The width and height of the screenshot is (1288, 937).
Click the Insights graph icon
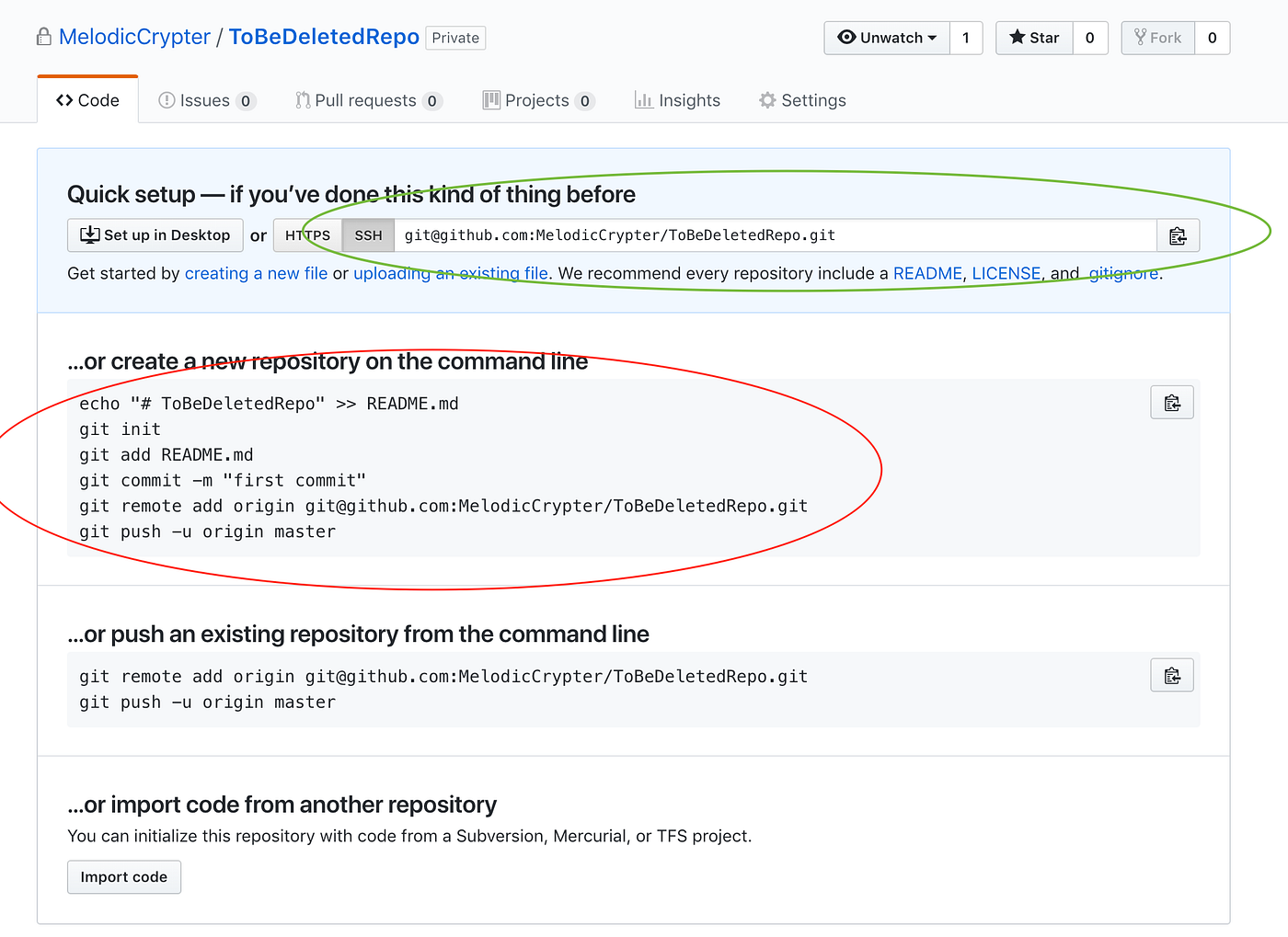click(x=644, y=100)
